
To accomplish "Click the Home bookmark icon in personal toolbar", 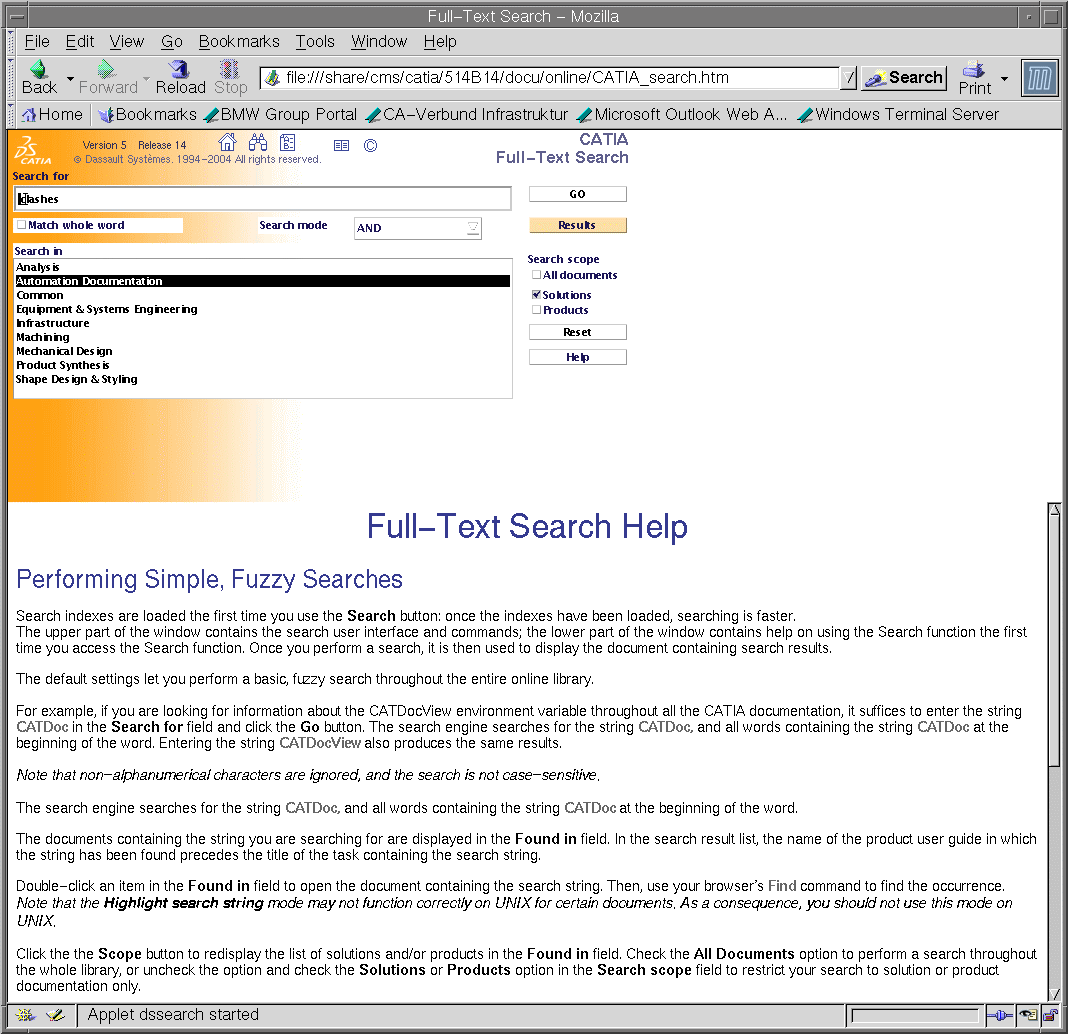I will 29,115.
